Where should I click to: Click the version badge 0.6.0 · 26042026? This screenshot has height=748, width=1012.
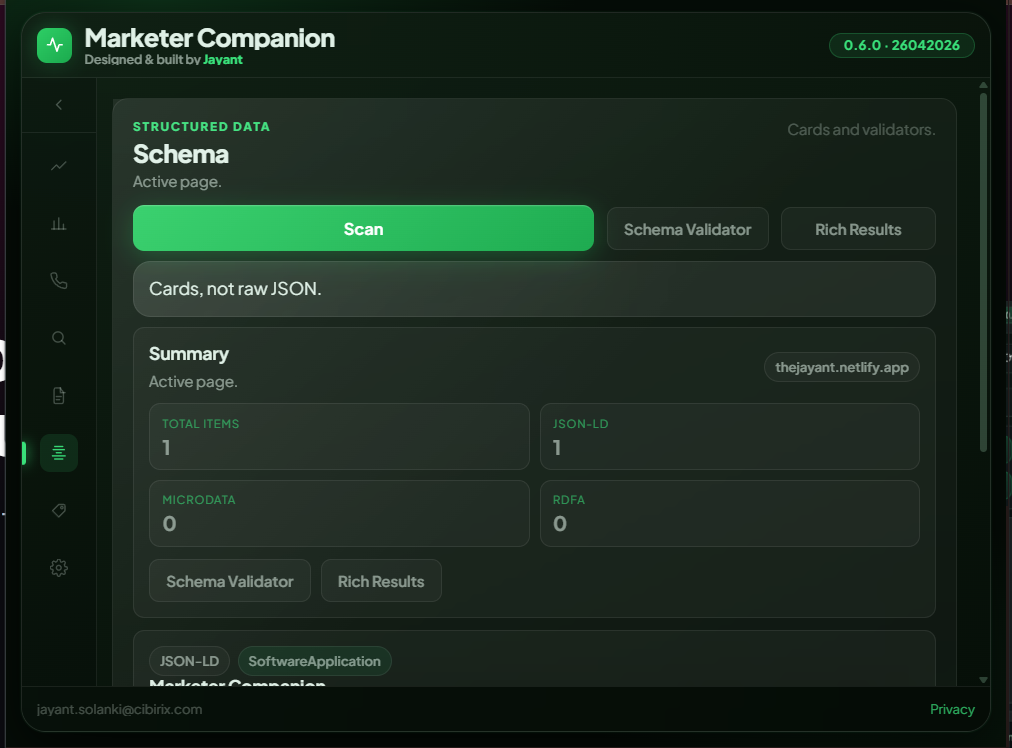pos(901,45)
